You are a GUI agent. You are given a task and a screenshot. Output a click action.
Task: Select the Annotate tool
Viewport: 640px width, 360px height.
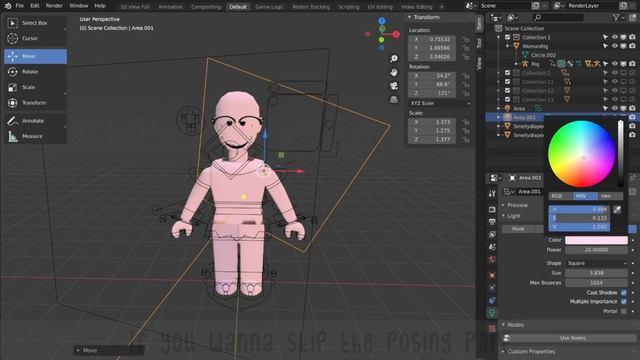pyautogui.click(x=35, y=121)
